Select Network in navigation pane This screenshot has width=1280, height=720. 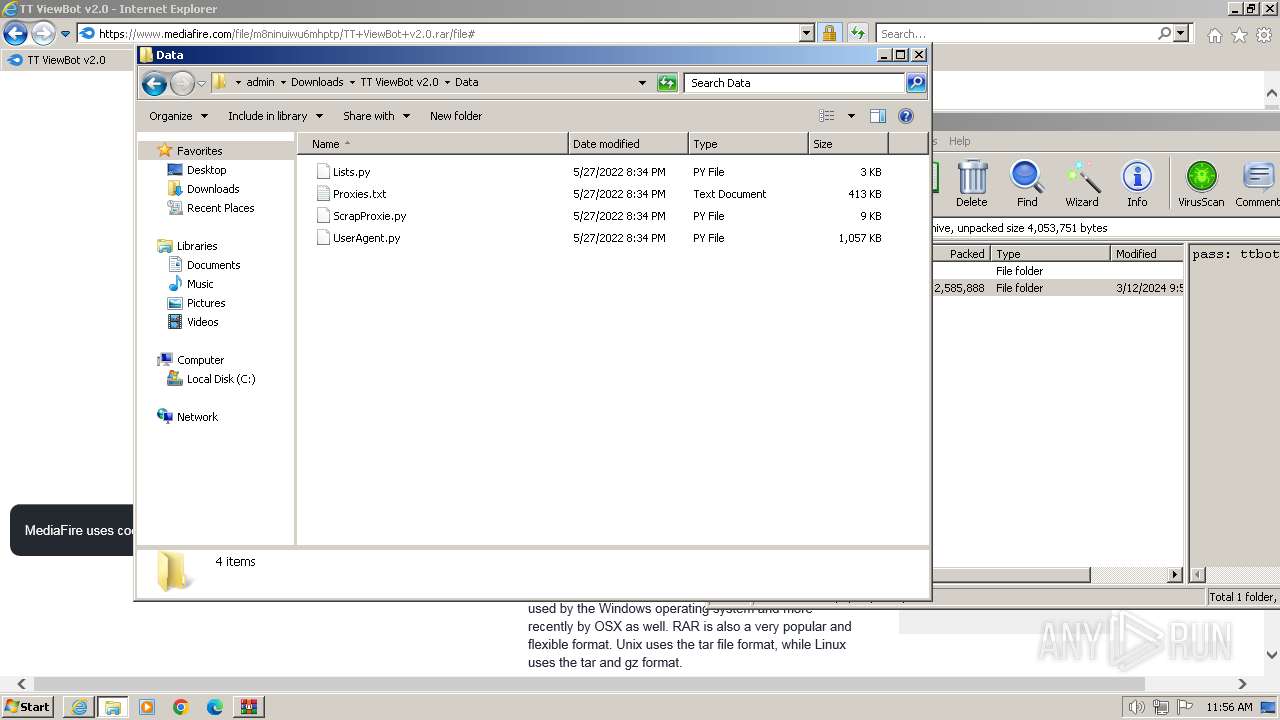click(x=197, y=417)
